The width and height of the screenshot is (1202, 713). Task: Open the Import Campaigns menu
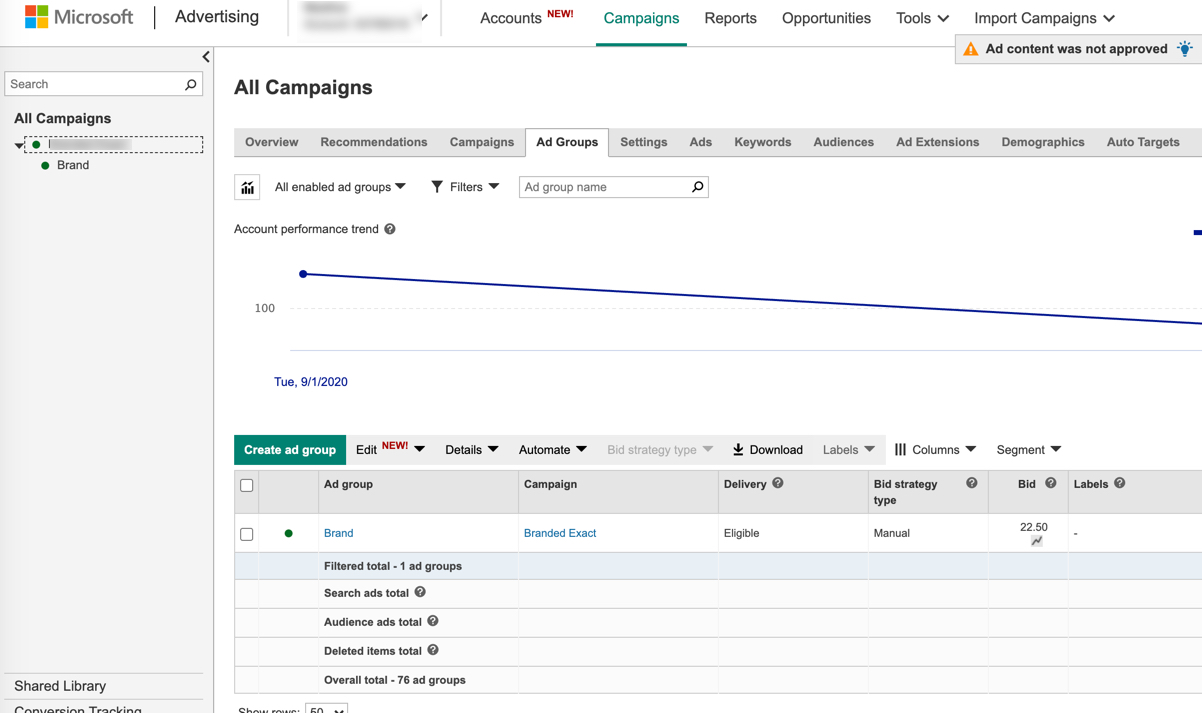point(1044,18)
